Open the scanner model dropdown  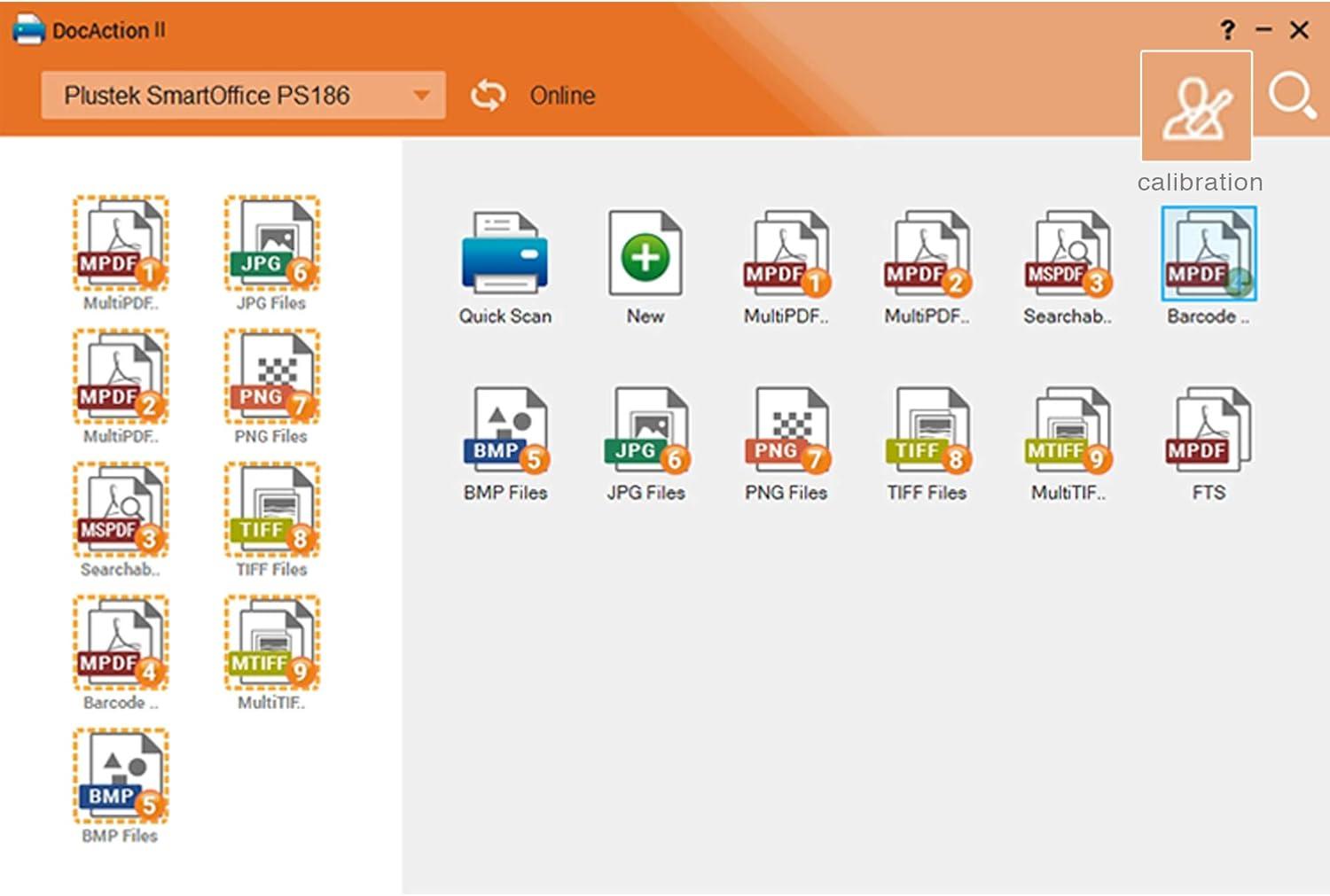(243, 95)
